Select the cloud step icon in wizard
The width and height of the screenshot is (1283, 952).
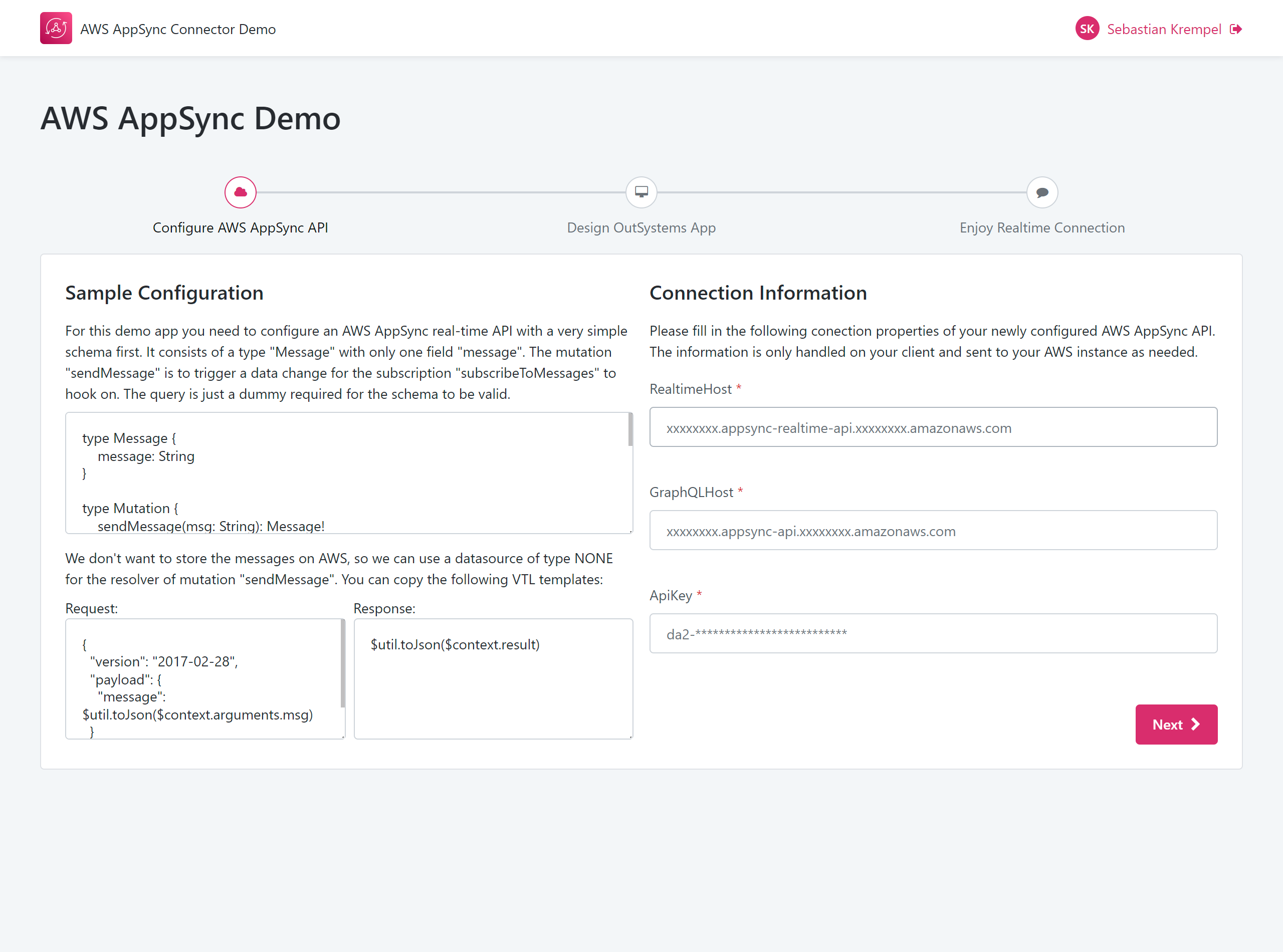coord(241,192)
